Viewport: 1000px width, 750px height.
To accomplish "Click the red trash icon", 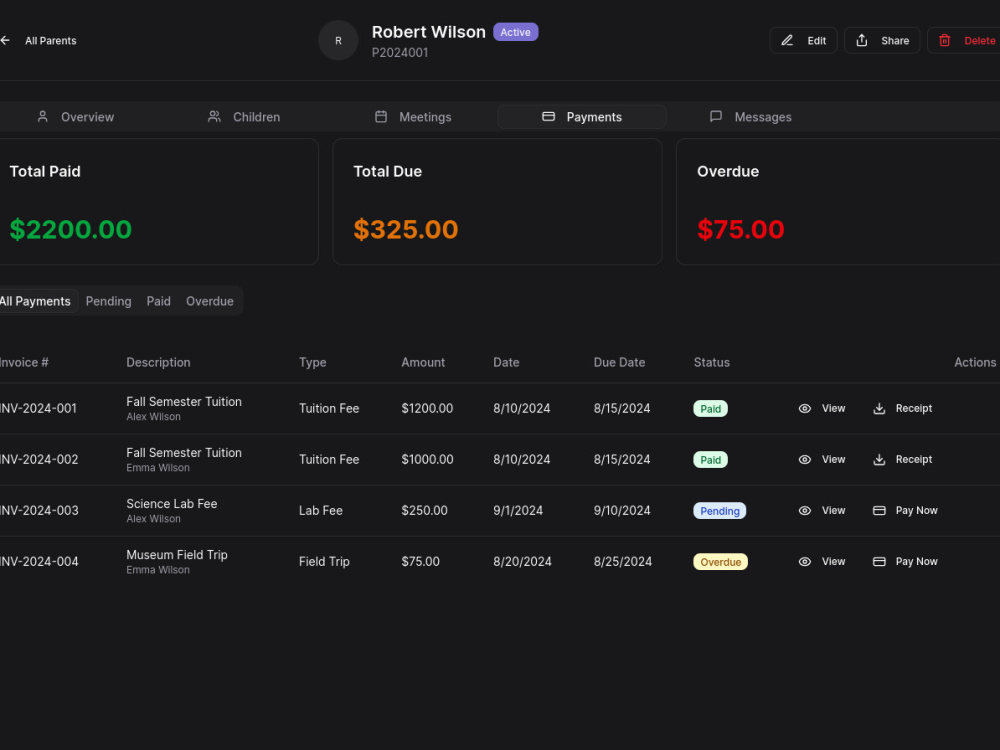I will tap(945, 40).
